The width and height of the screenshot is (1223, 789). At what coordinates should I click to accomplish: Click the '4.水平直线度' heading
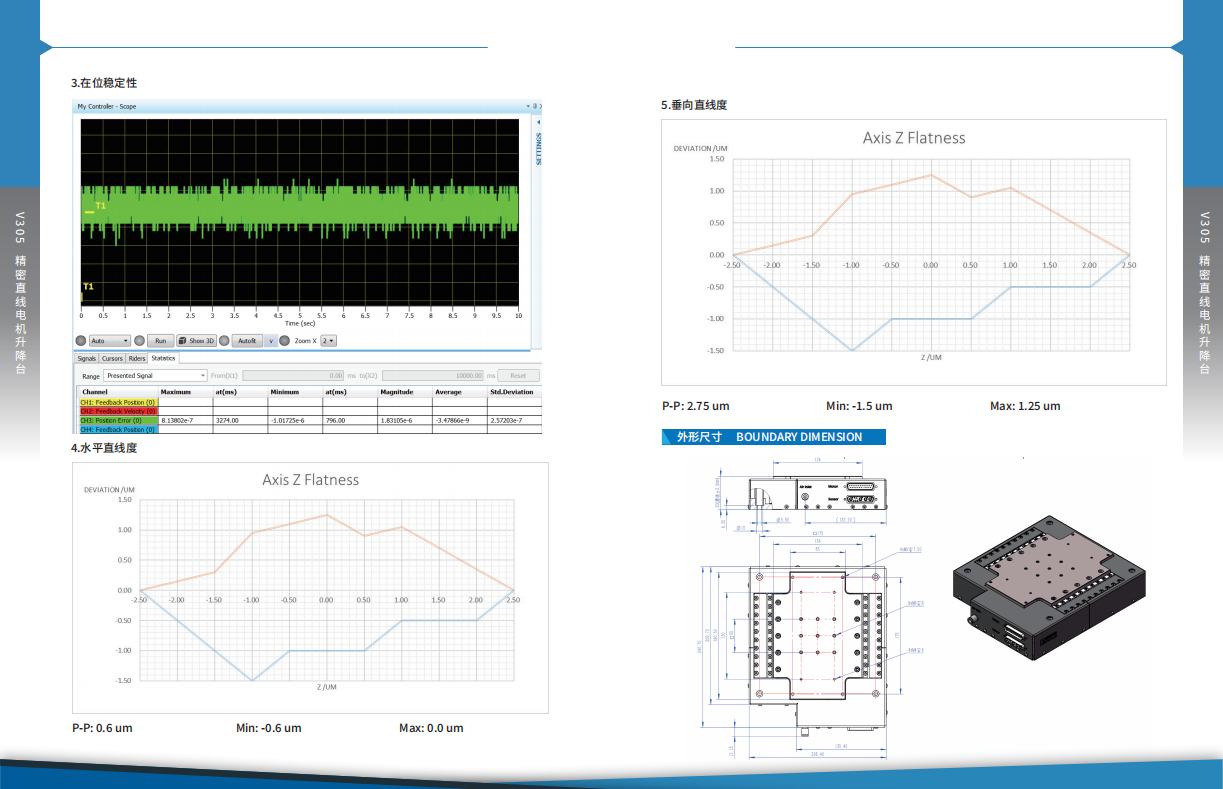[x=104, y=448]
